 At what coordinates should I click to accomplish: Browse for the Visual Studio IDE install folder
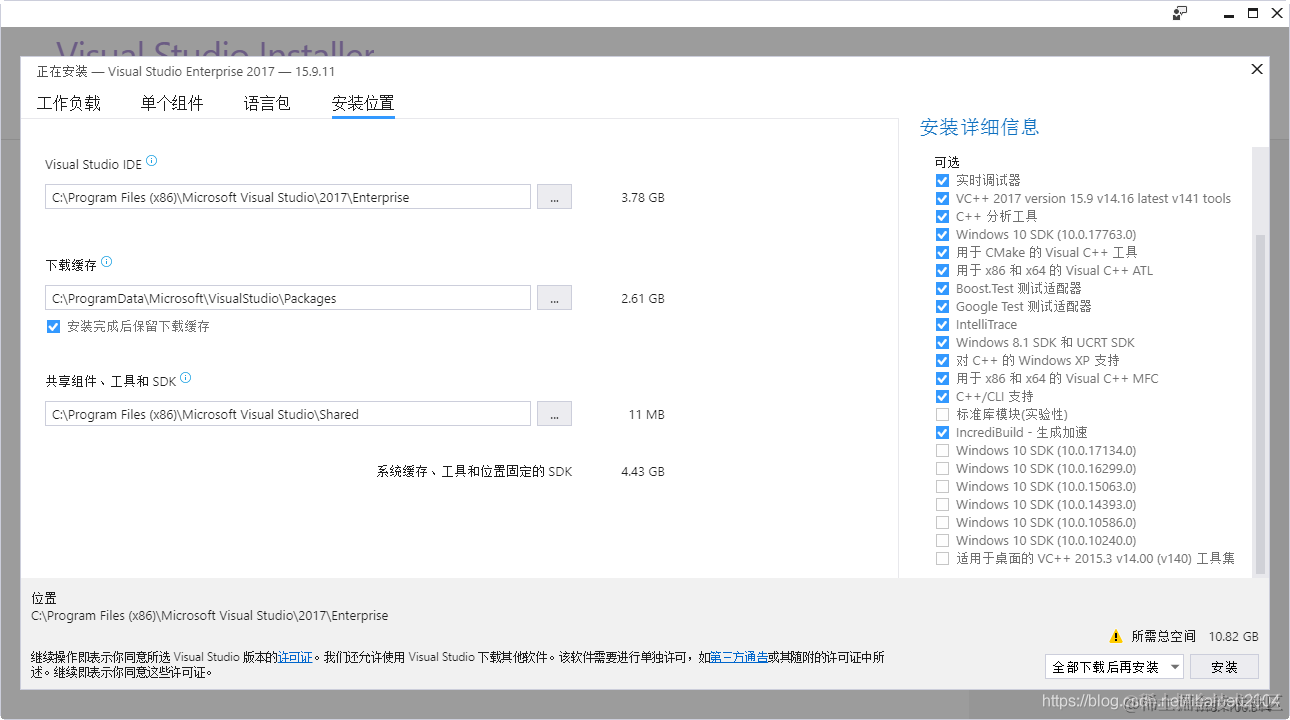554,197
